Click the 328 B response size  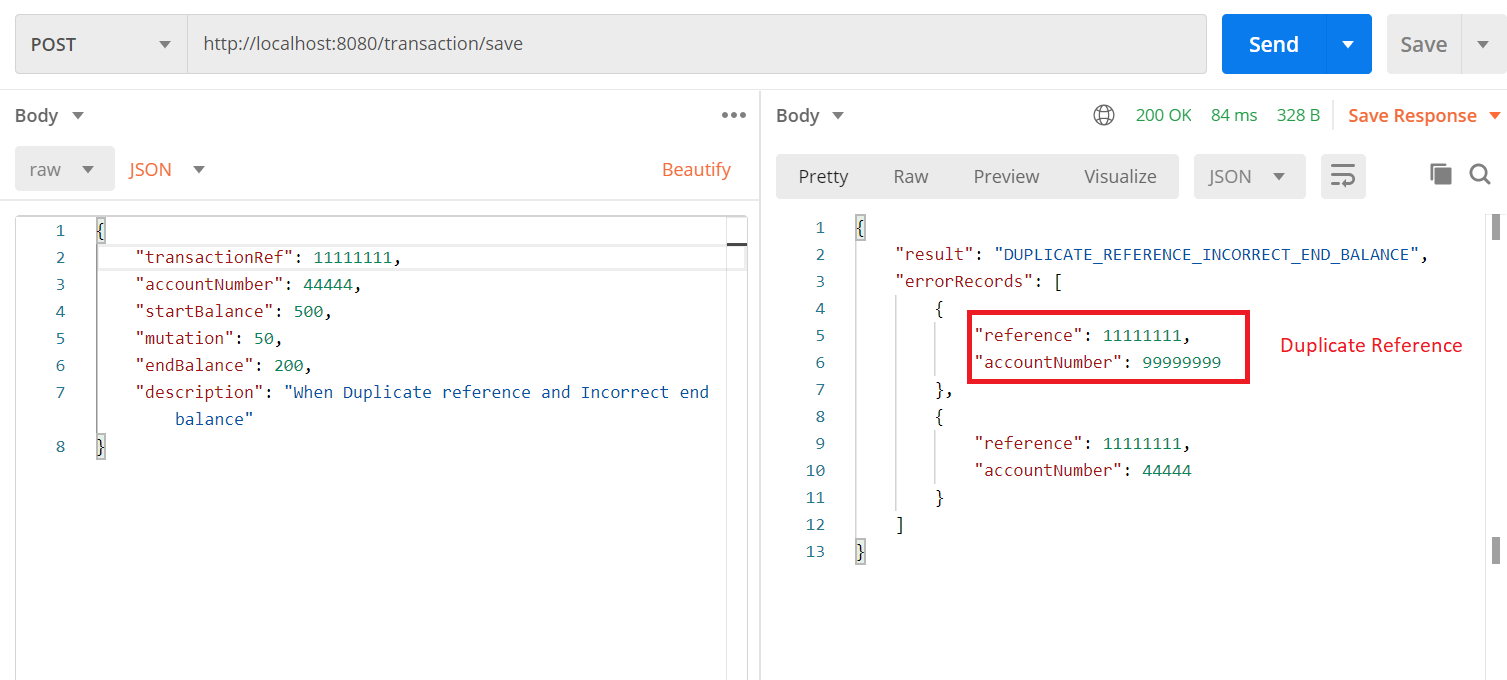(x=1298, y=115)
